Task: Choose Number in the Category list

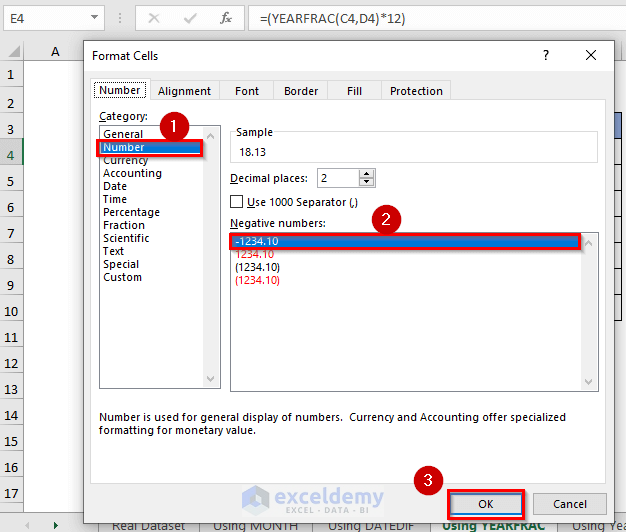Action: click(150, 147)
